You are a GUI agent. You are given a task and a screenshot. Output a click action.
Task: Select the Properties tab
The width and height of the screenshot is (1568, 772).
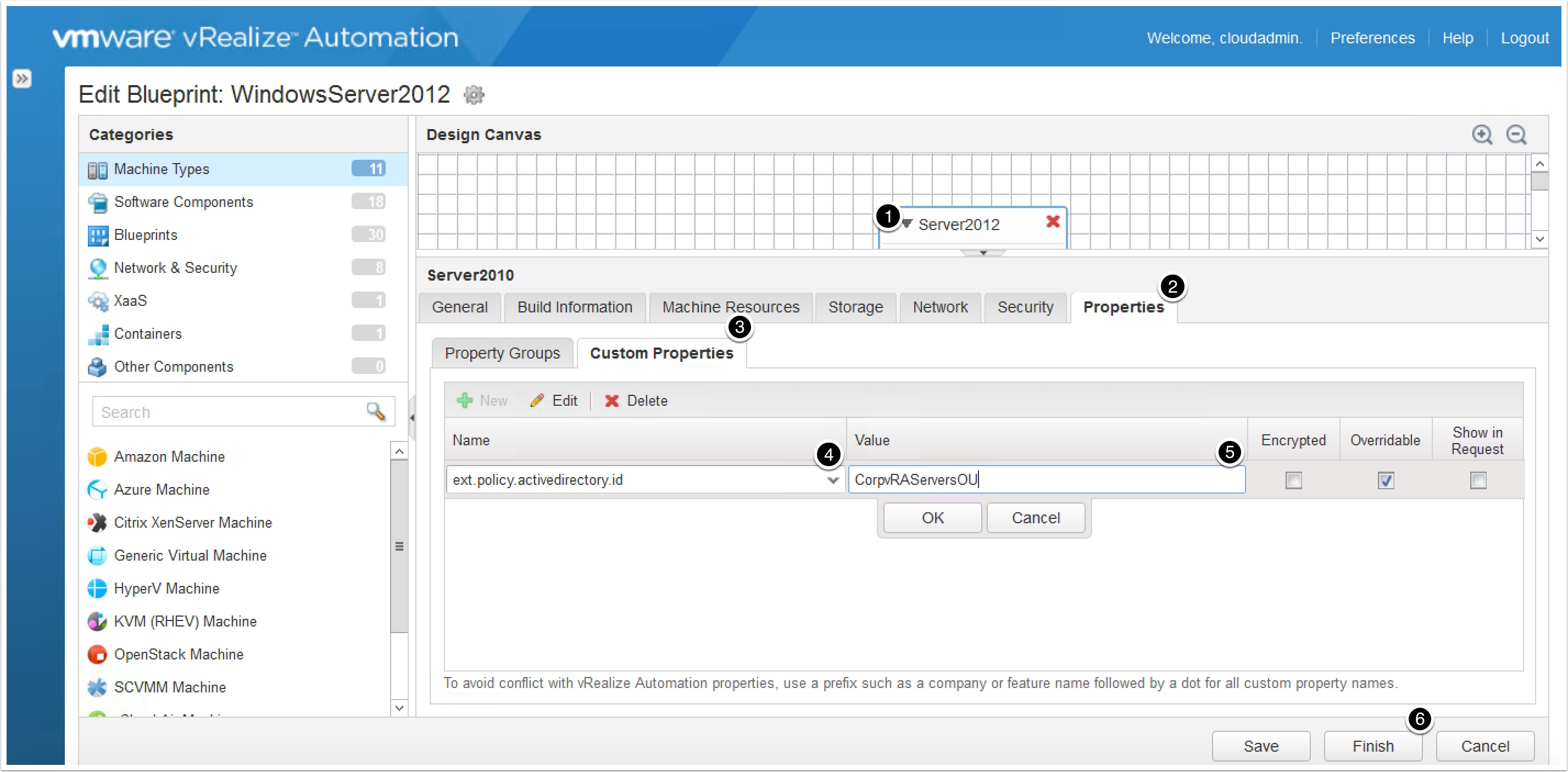(1123, 307)
